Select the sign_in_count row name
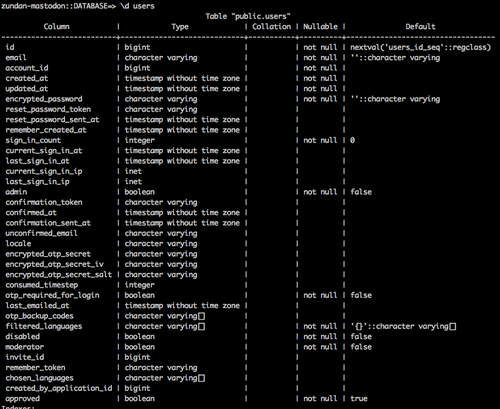Screen dimensions: 500x409 point(33,140)
